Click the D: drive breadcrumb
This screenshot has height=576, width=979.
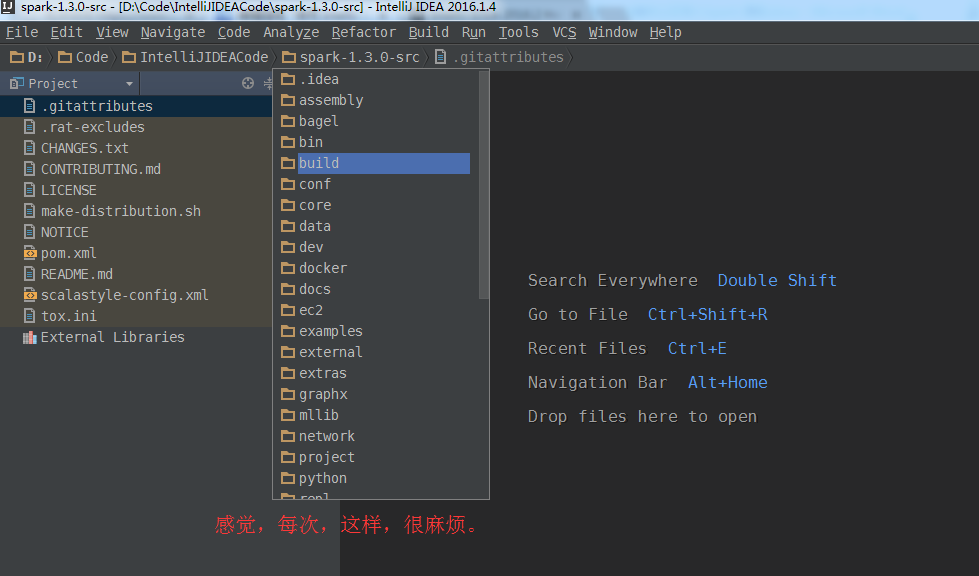coord(27,57)
